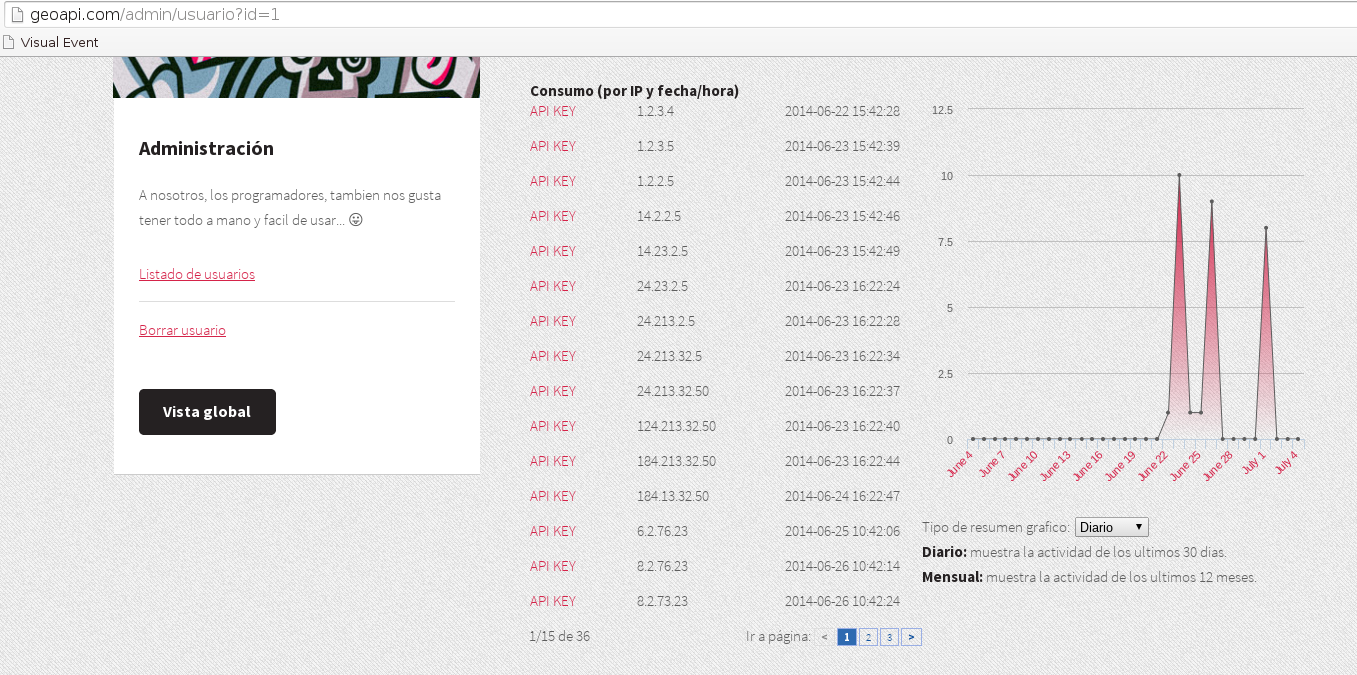The width and height of the screenshot is (1357, 675).
Task: Go to next page with > arrow
Action: point(911,637)
